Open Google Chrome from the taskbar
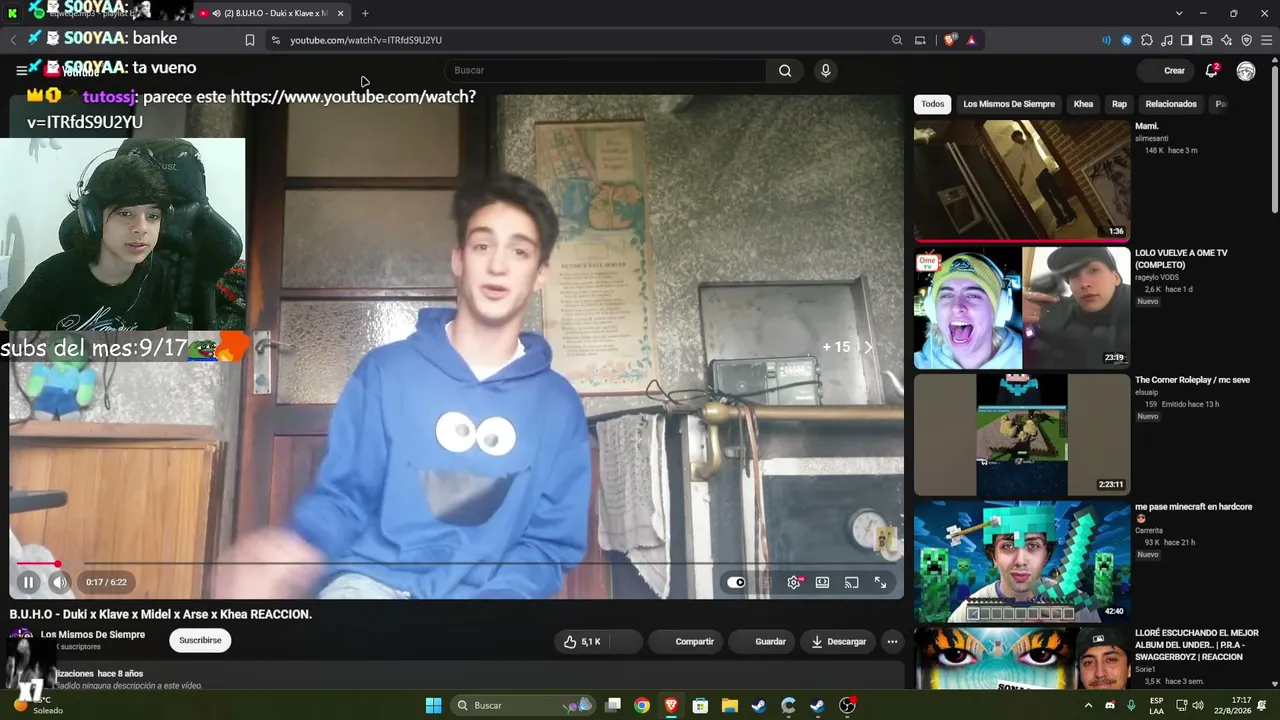The image size is (1280, 720). 642,705
